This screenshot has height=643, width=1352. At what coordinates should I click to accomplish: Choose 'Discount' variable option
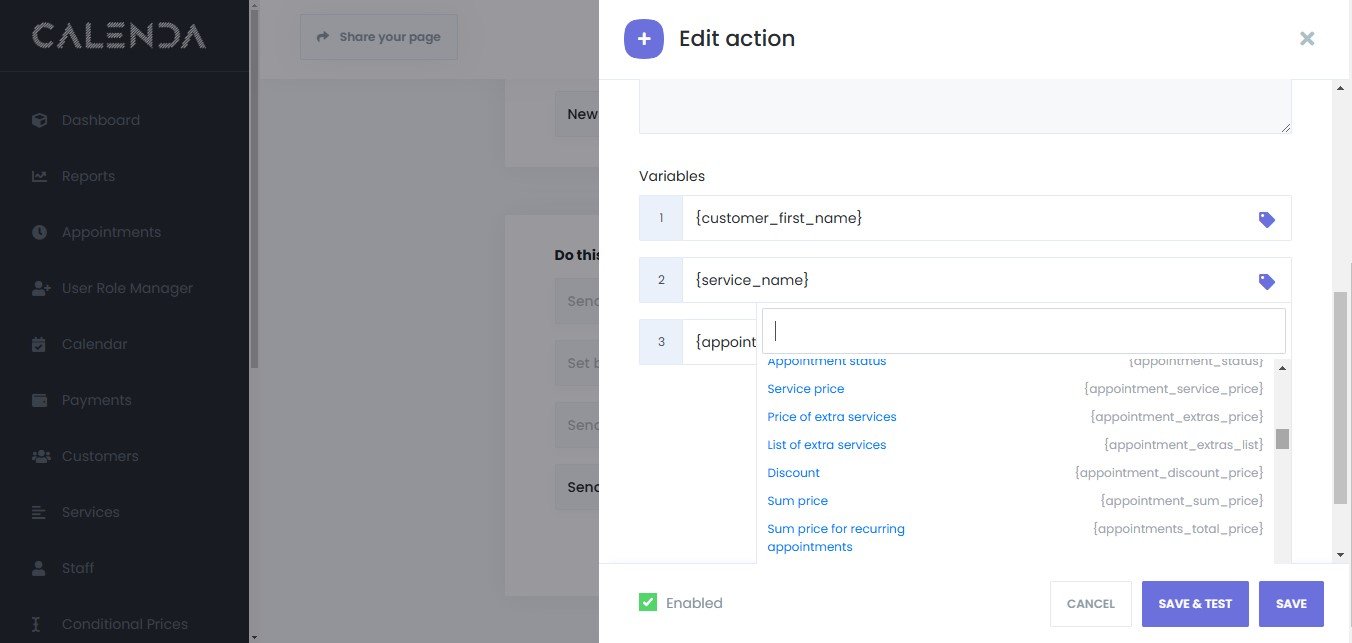coord(793,473)
